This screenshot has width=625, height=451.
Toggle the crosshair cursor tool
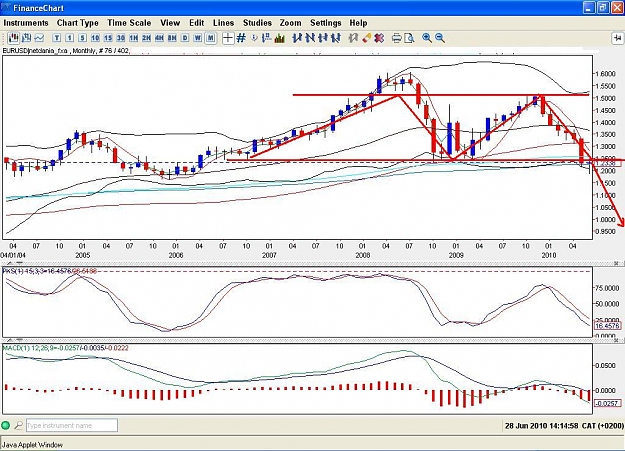pos(228,38)
